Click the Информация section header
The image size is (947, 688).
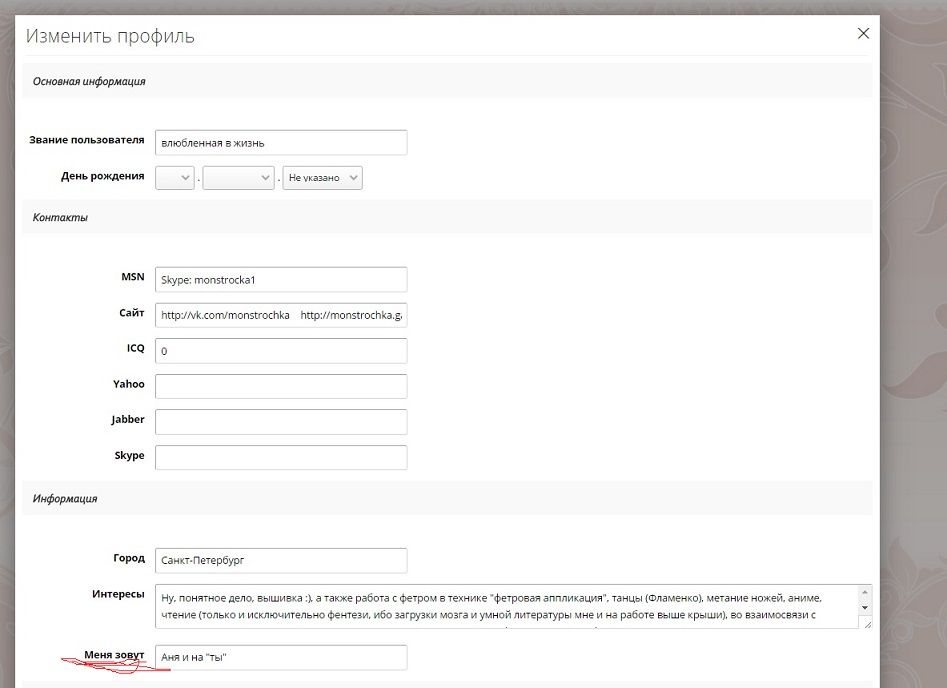(65, 498)
